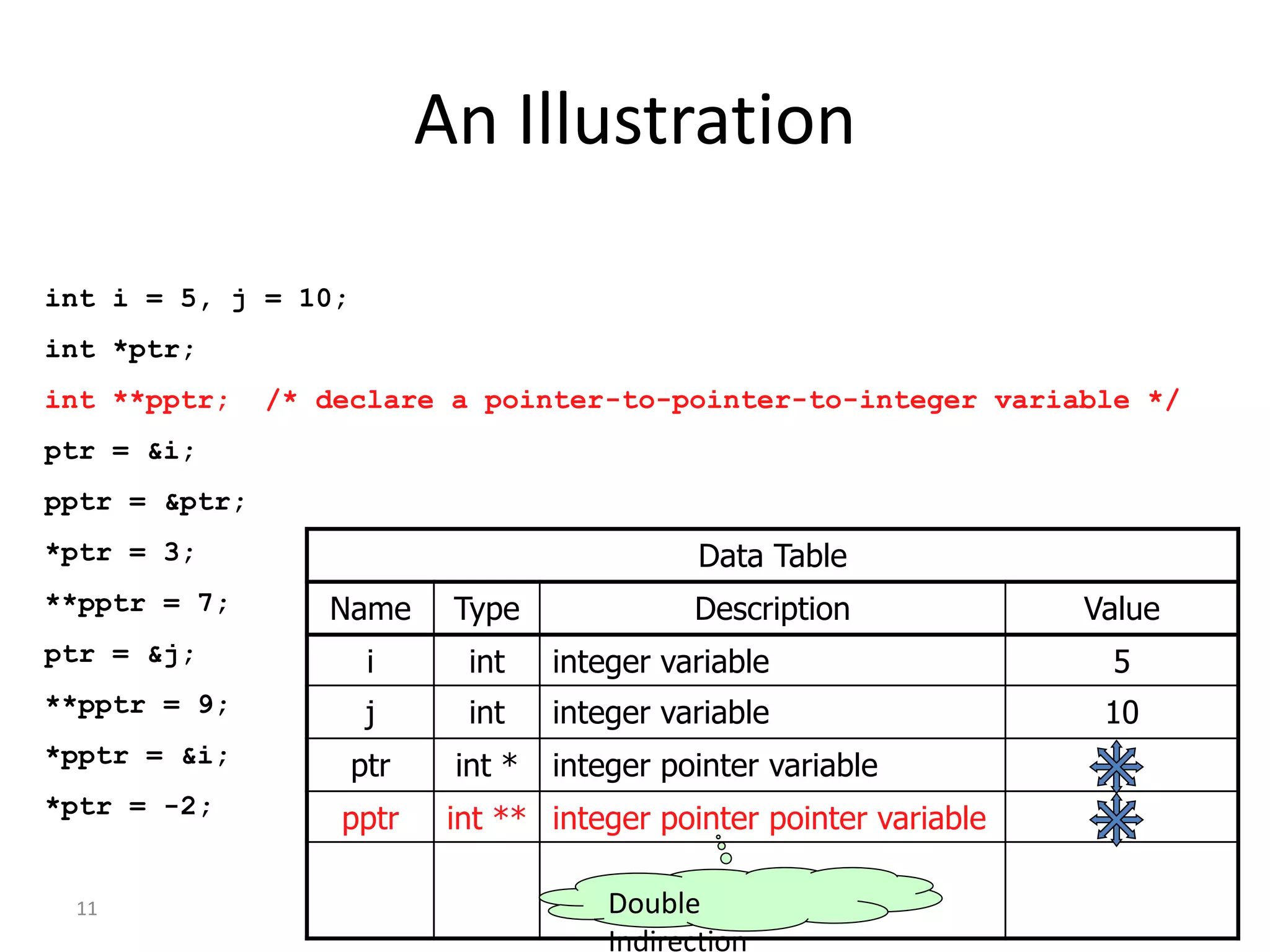Click the name cell 'ptr'

pyautogui.click(x=370, y=765)
